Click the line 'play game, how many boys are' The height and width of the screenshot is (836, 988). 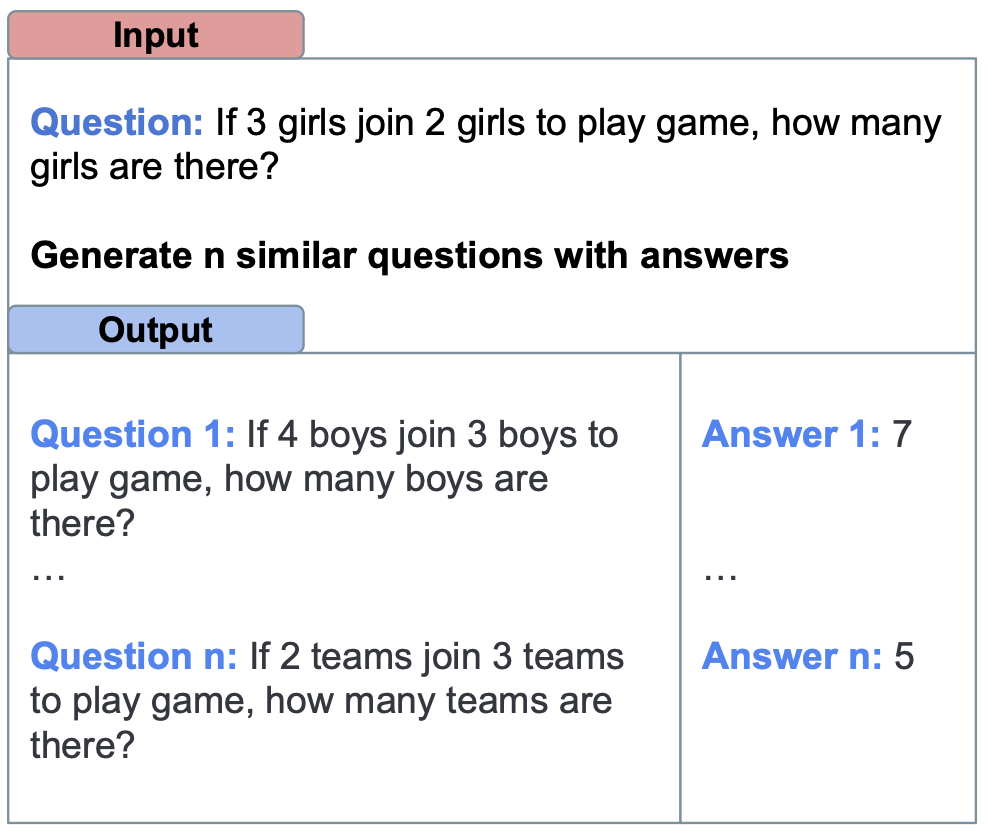289,480
